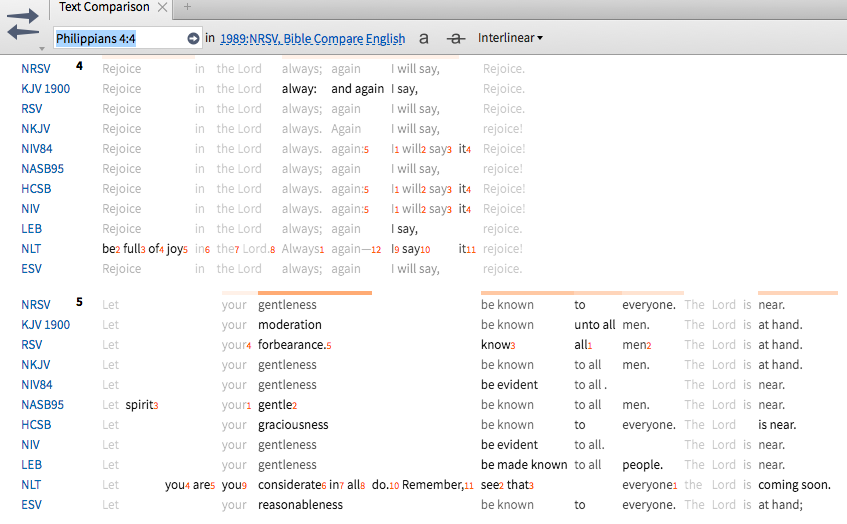Click NLT label in verse 5

(x=31, y=485)
